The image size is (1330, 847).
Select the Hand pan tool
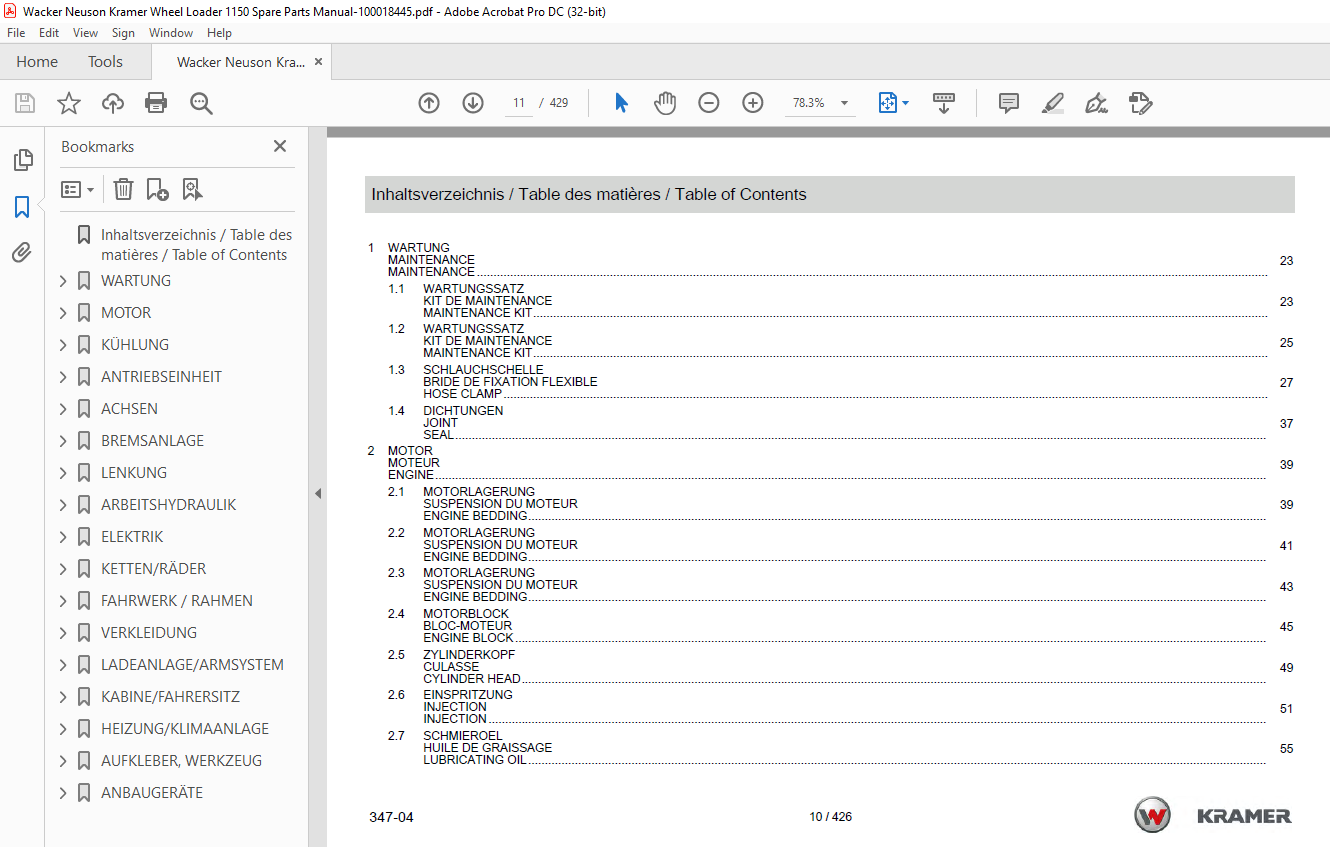point(665,103)
